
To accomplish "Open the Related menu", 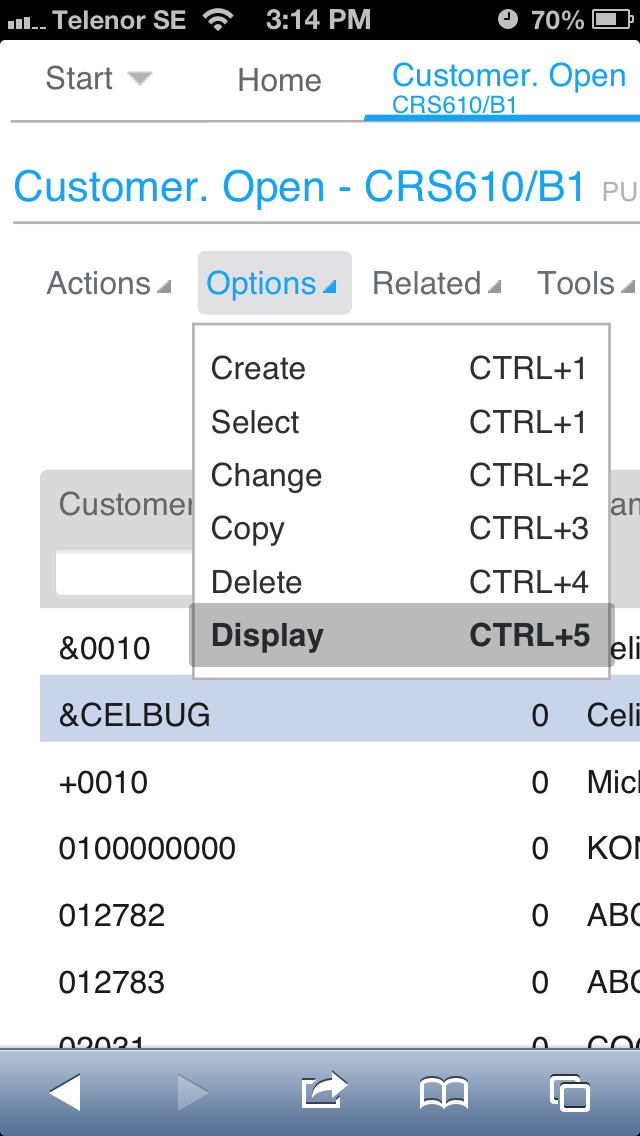I will tap(435, 283).
